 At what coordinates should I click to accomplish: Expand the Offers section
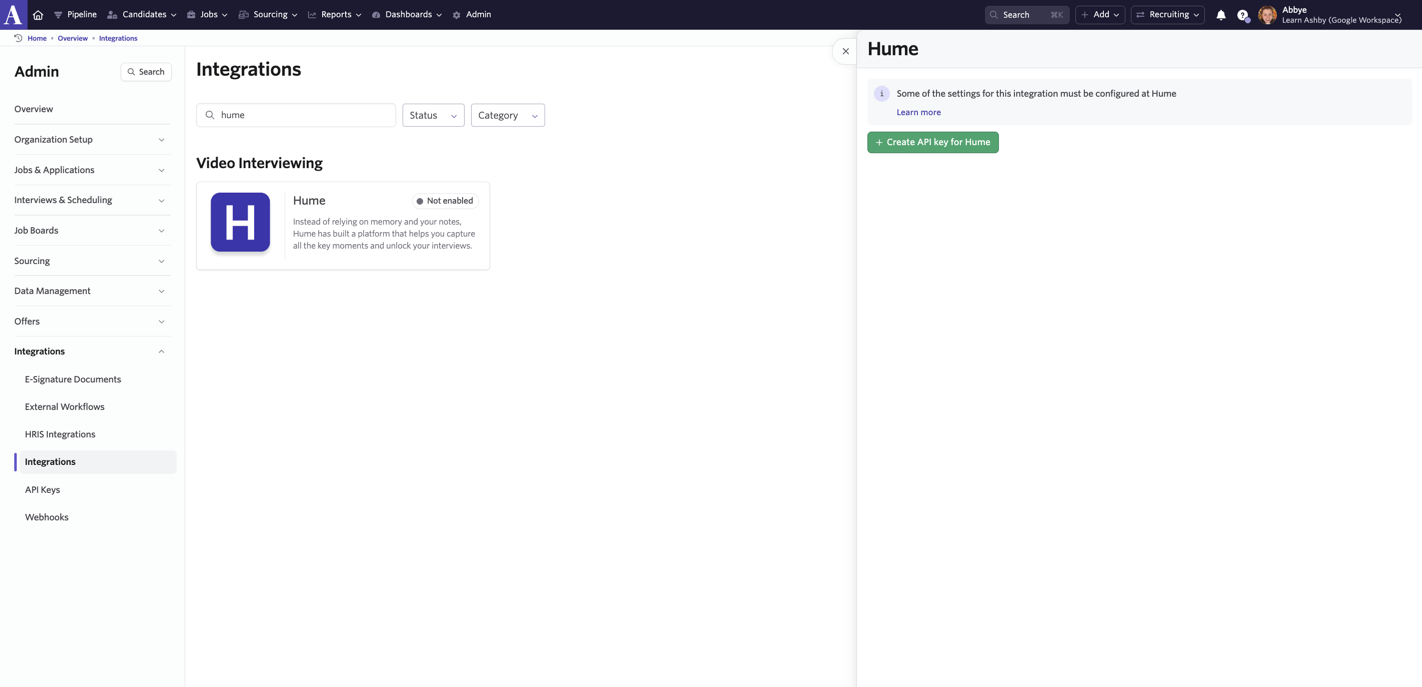(90, 322)
